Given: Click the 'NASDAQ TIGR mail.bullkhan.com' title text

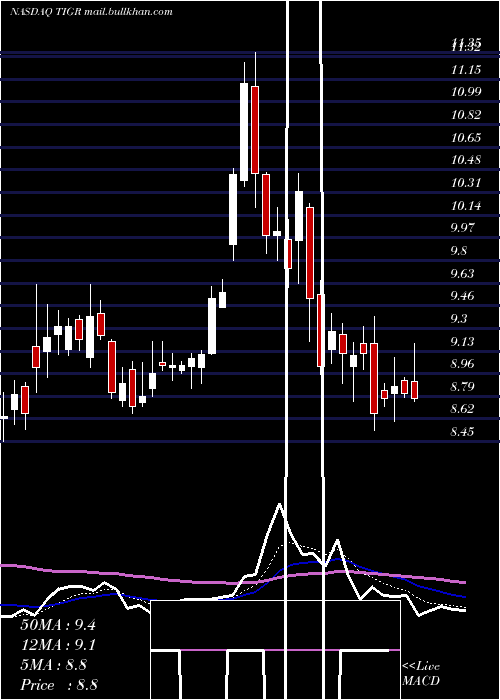Looking at the screenshot, I should (x=91, y=12).
